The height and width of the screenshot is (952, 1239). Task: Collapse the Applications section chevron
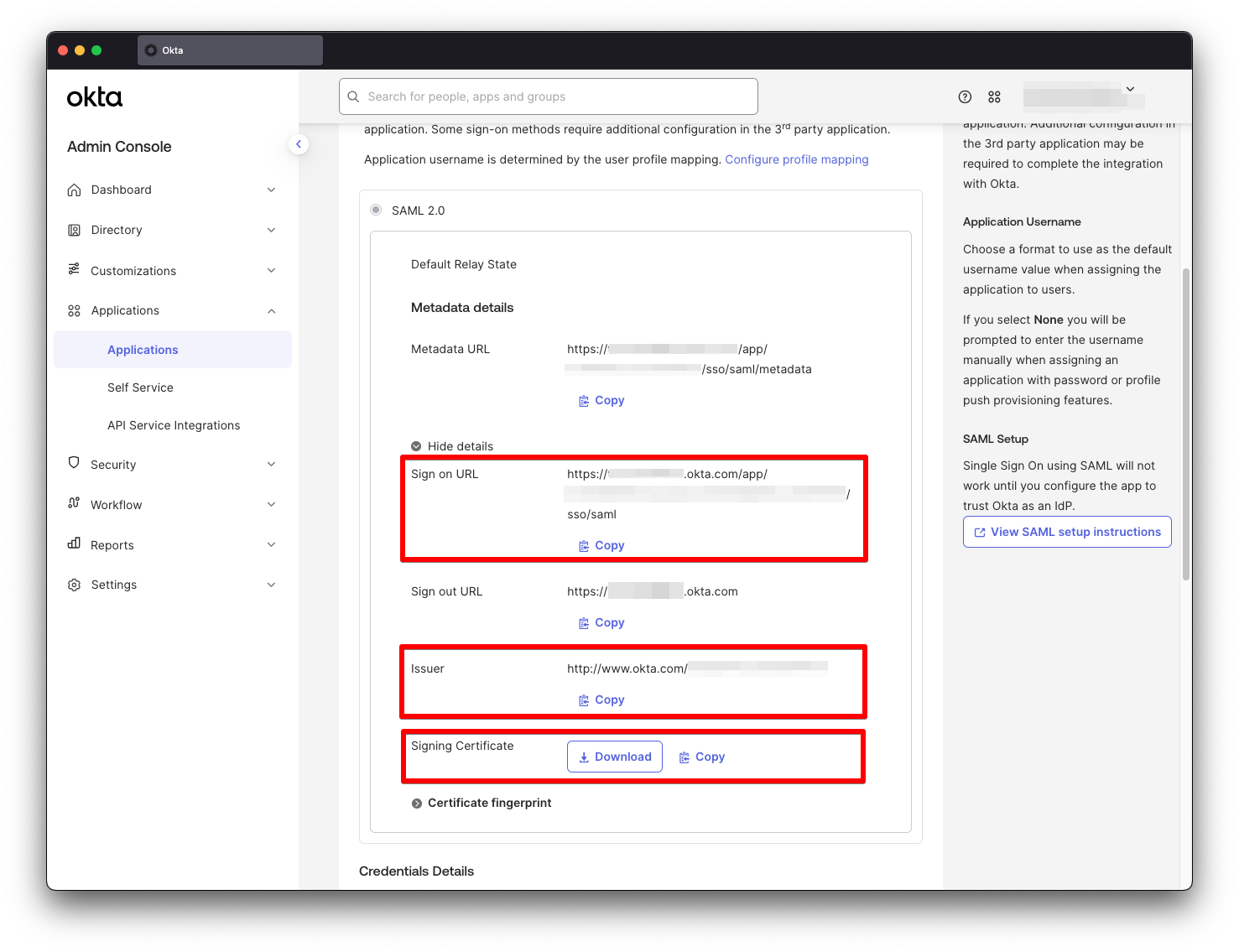271,310
